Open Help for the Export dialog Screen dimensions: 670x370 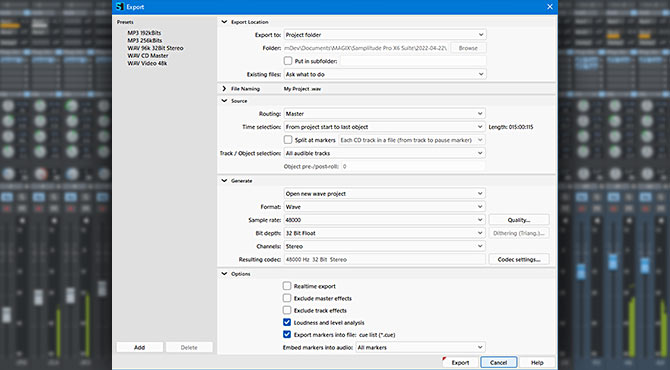click(x=537, y=362)
